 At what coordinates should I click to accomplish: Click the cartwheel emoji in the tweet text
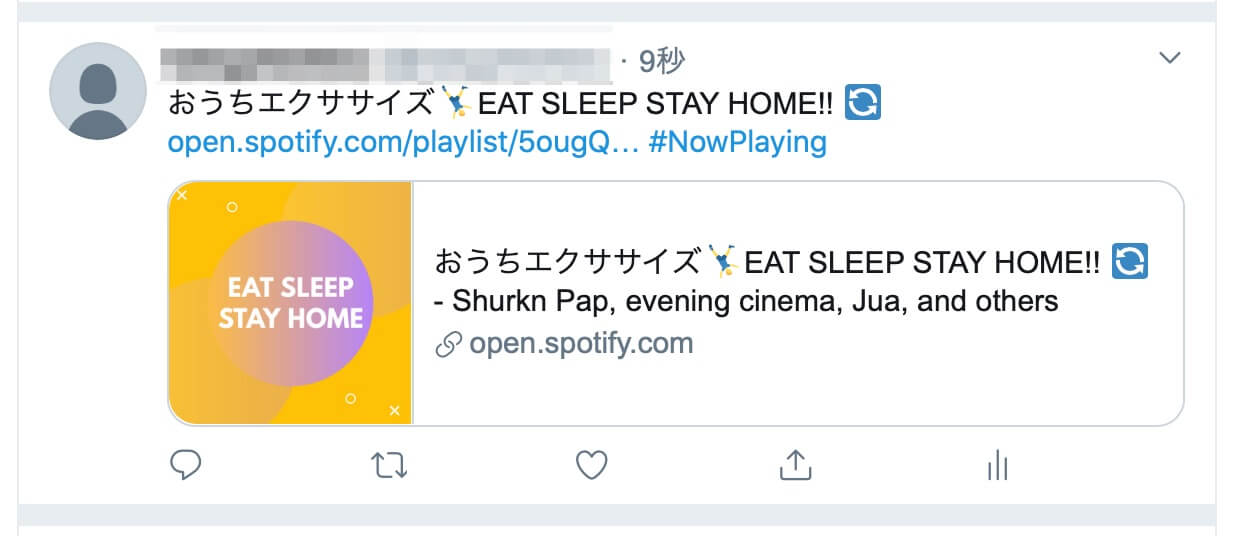point(455,103)
